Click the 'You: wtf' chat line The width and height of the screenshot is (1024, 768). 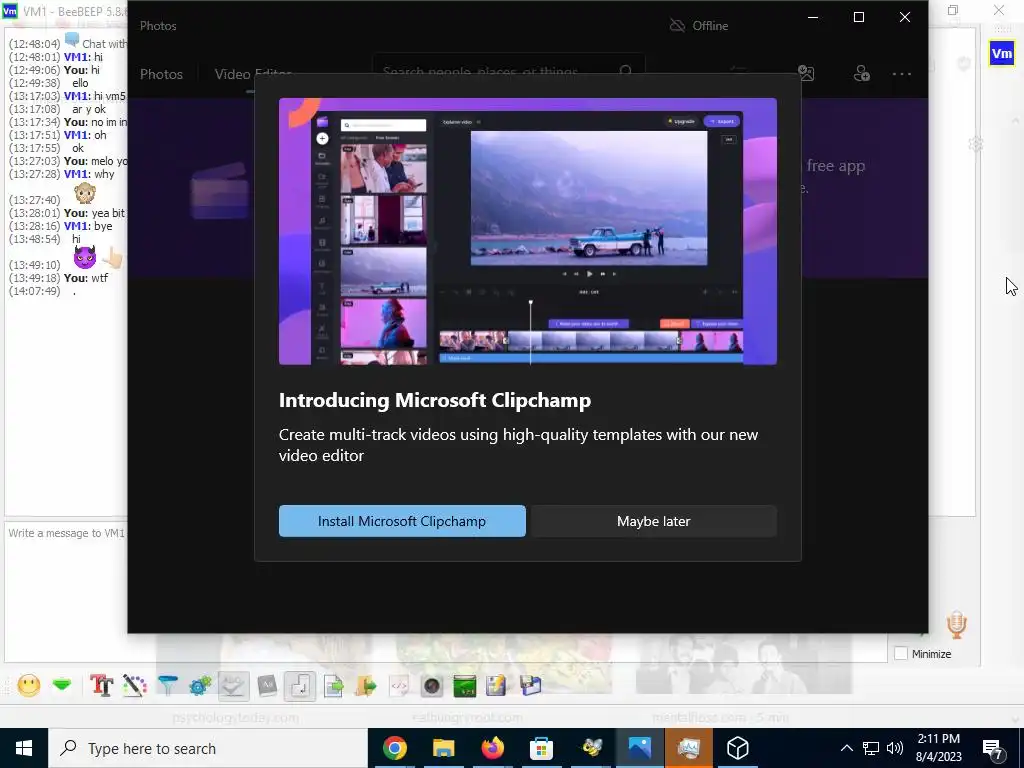click(86, 278)
